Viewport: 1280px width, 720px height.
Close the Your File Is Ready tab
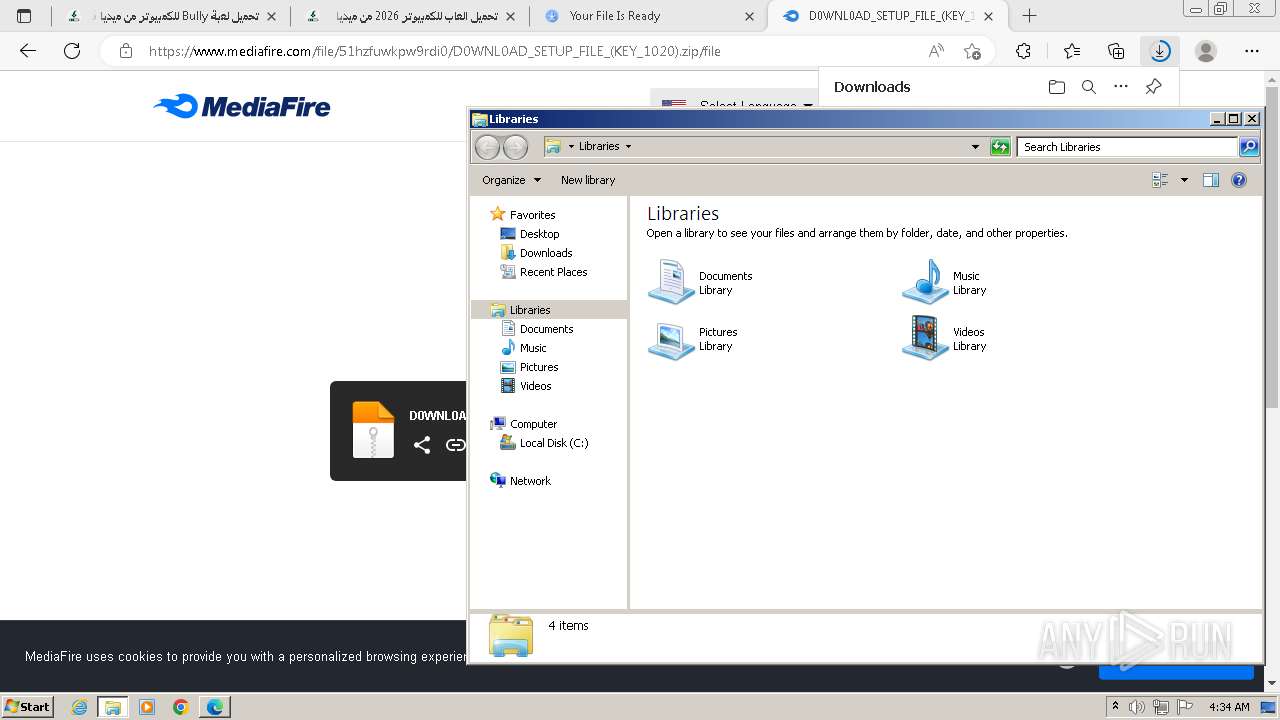749,16
